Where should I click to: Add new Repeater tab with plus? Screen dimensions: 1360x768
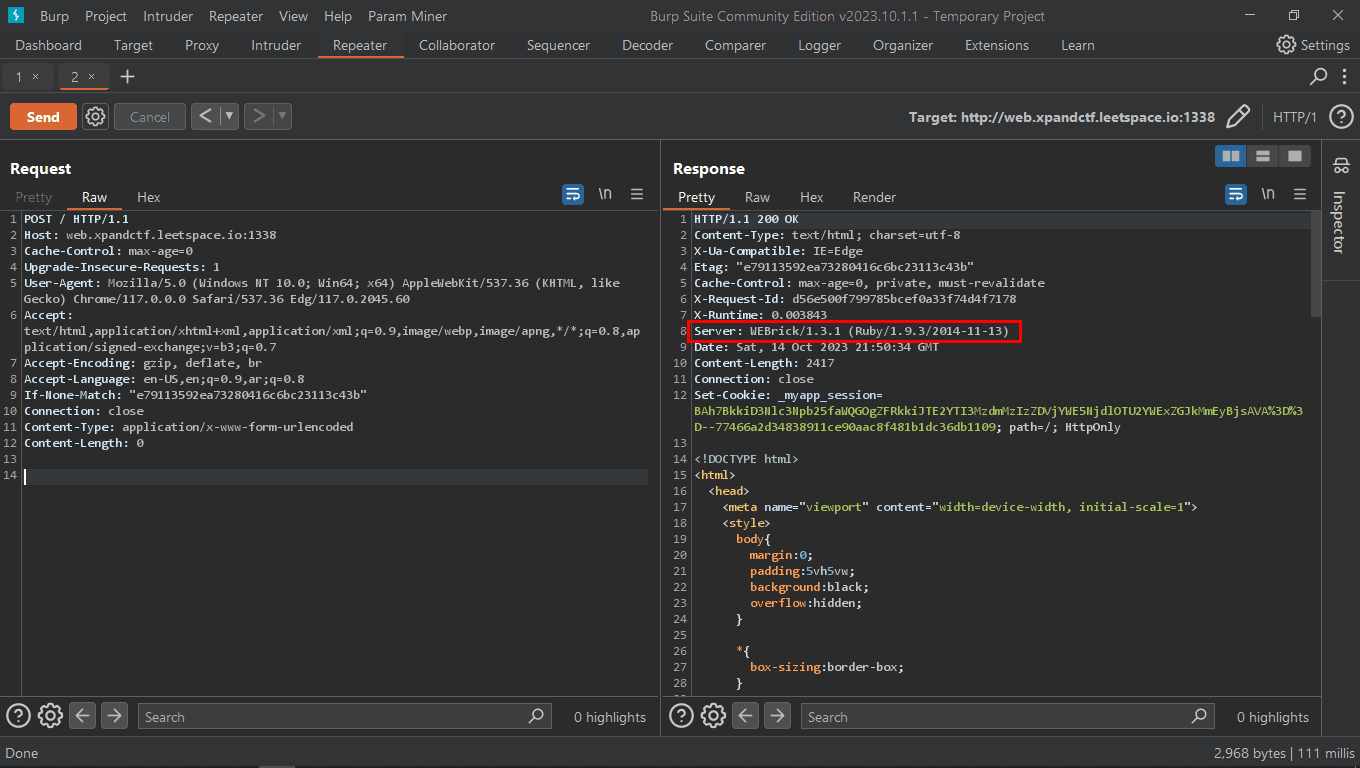tap(127, 76)
